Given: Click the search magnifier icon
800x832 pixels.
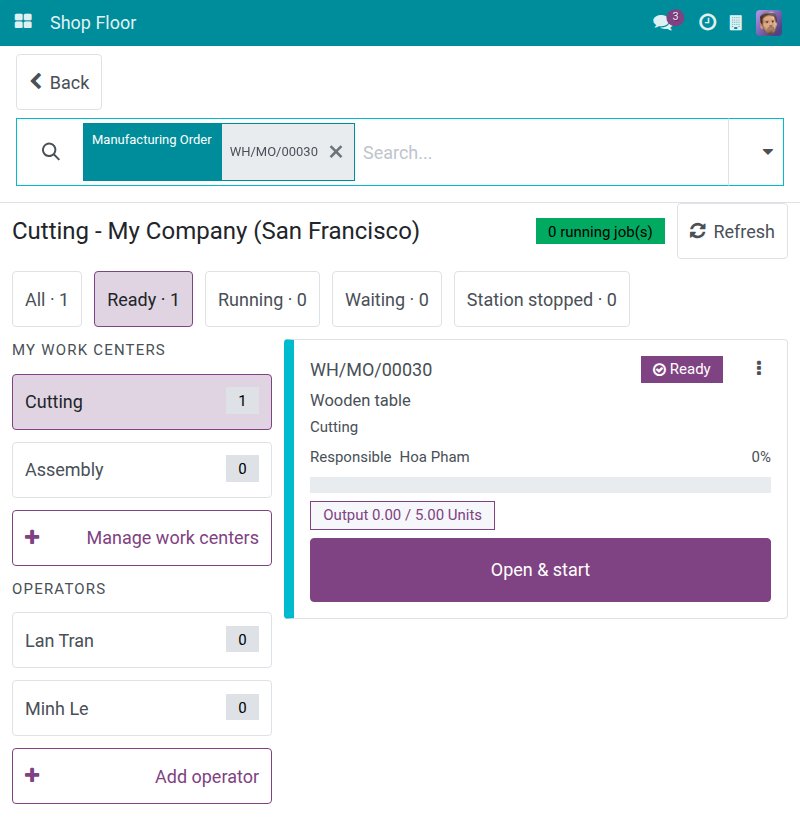Looking at the screenshot, I should 50,152.
